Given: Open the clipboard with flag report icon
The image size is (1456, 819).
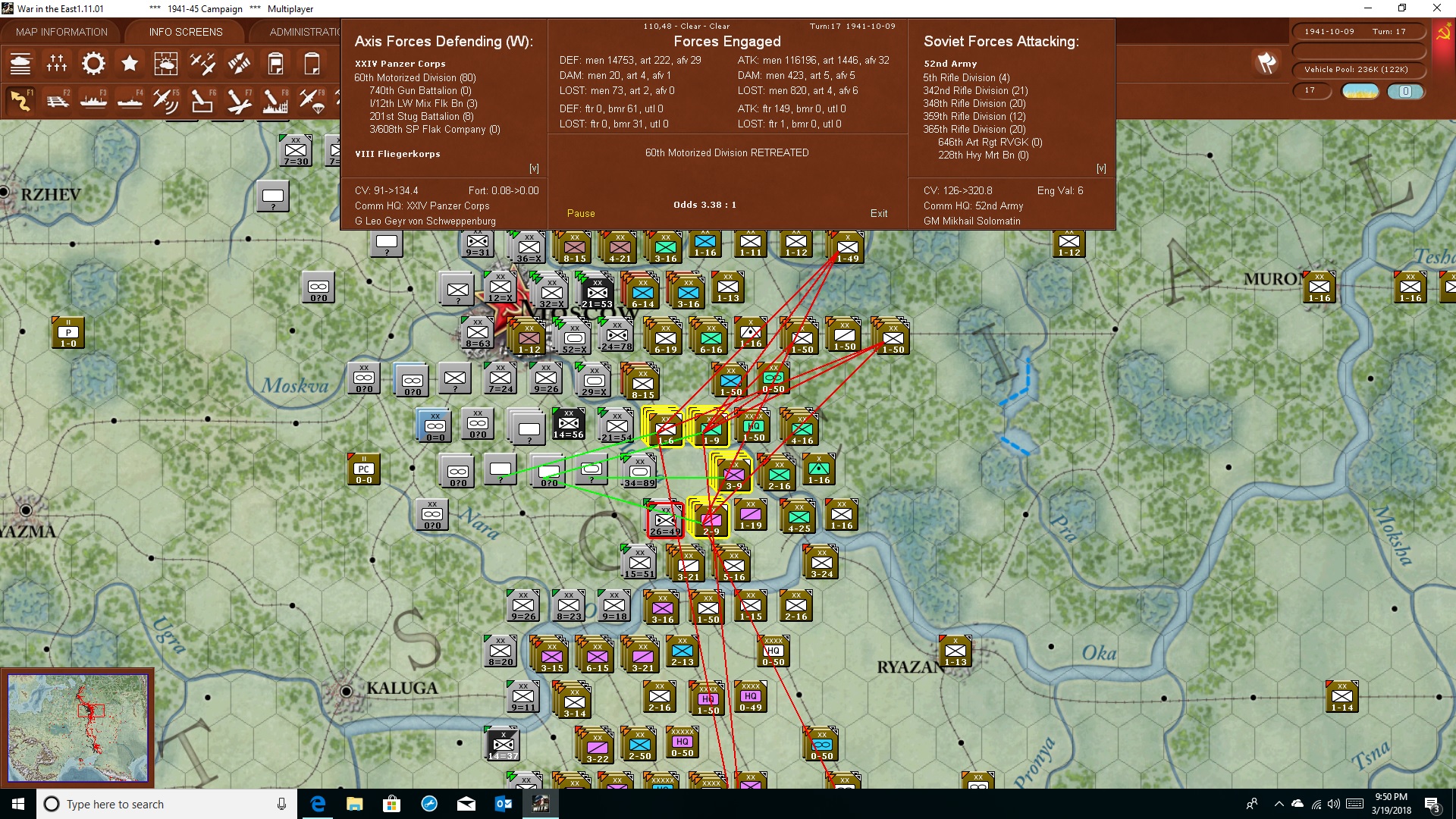Looking at the screenshot, I should point(275,64).
